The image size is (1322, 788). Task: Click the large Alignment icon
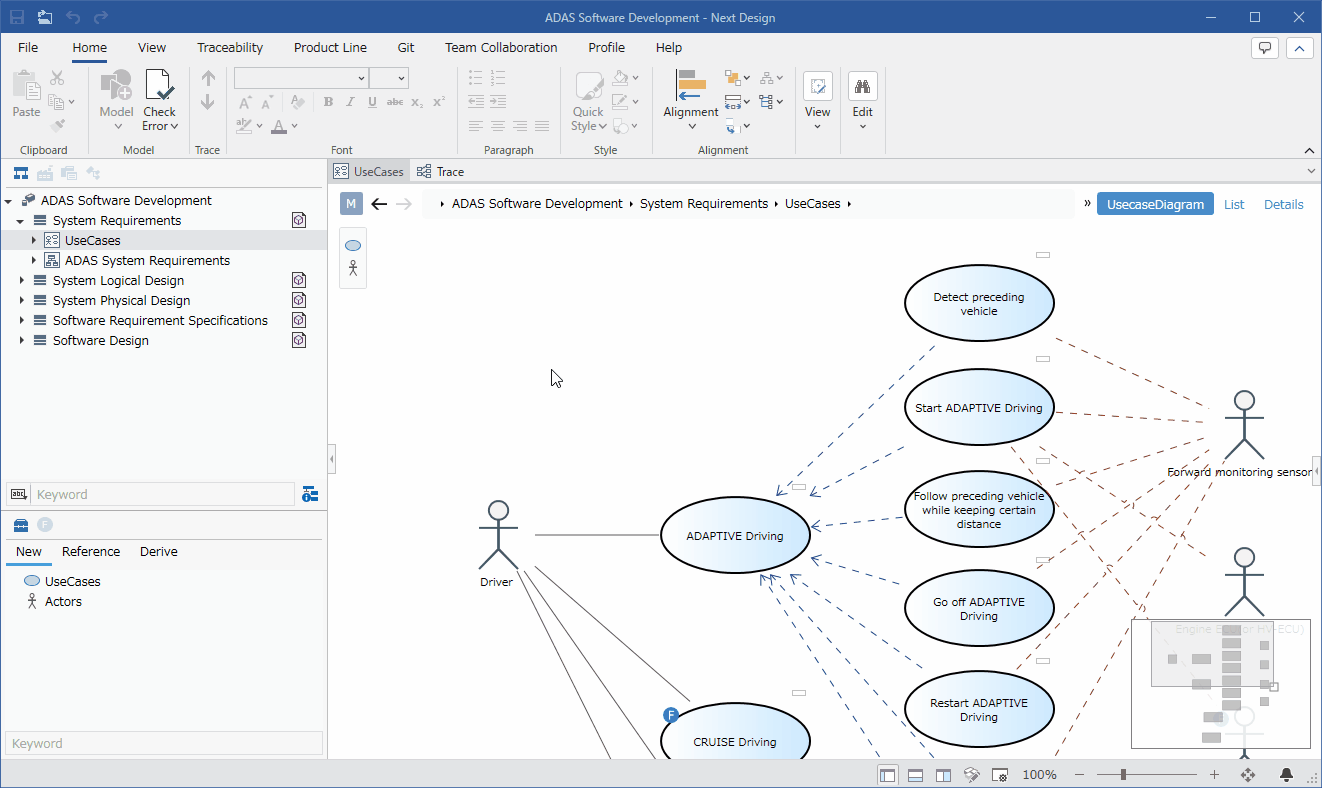691,85
